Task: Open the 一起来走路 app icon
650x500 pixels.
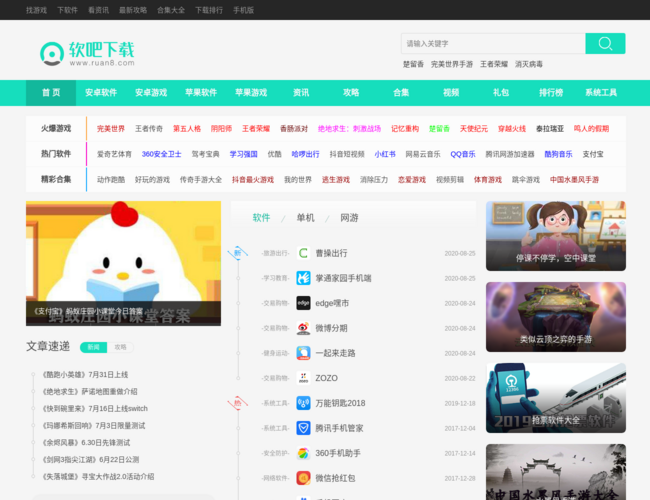Action: [x=303, y=353]
